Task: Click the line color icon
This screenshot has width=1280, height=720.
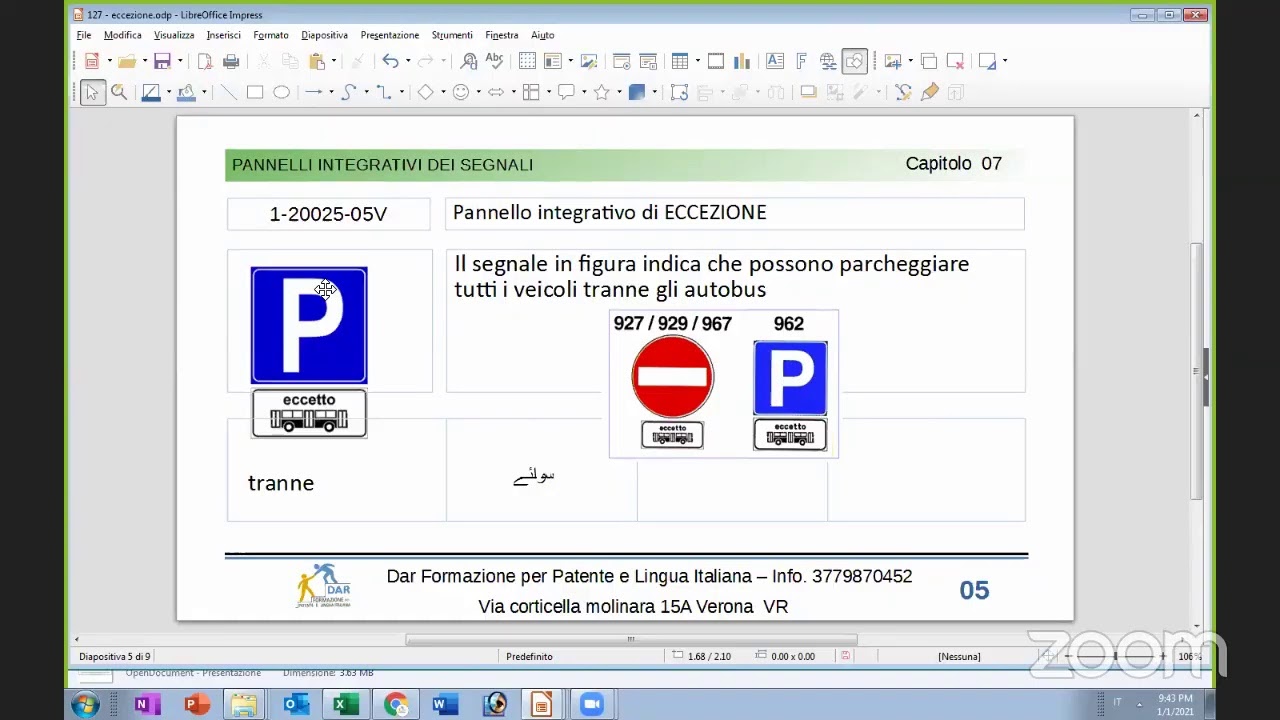Action: pos(151,92)
